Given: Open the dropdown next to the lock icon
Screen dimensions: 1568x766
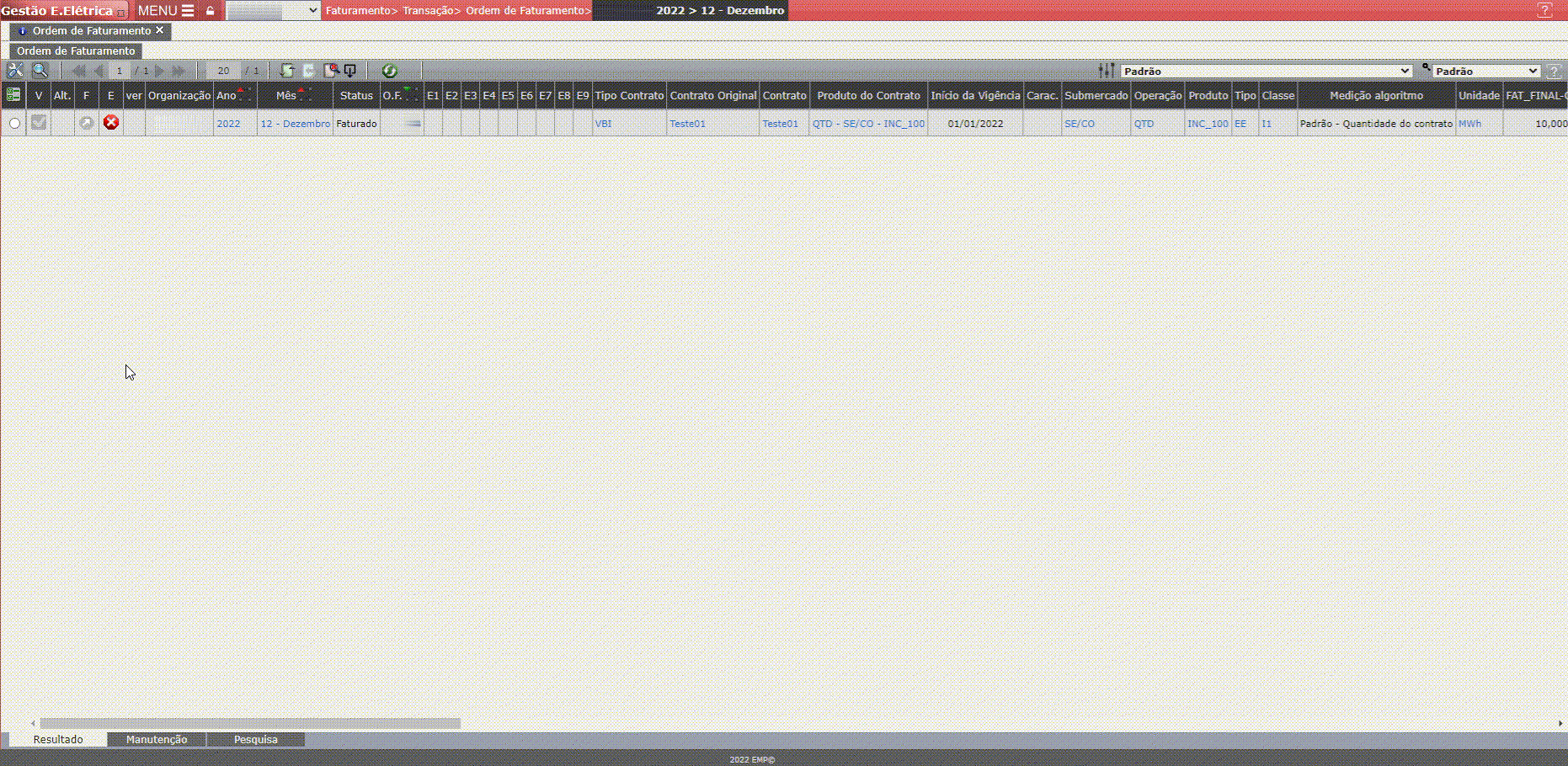Looking at the screenshot, I should (x=273, y=11).
